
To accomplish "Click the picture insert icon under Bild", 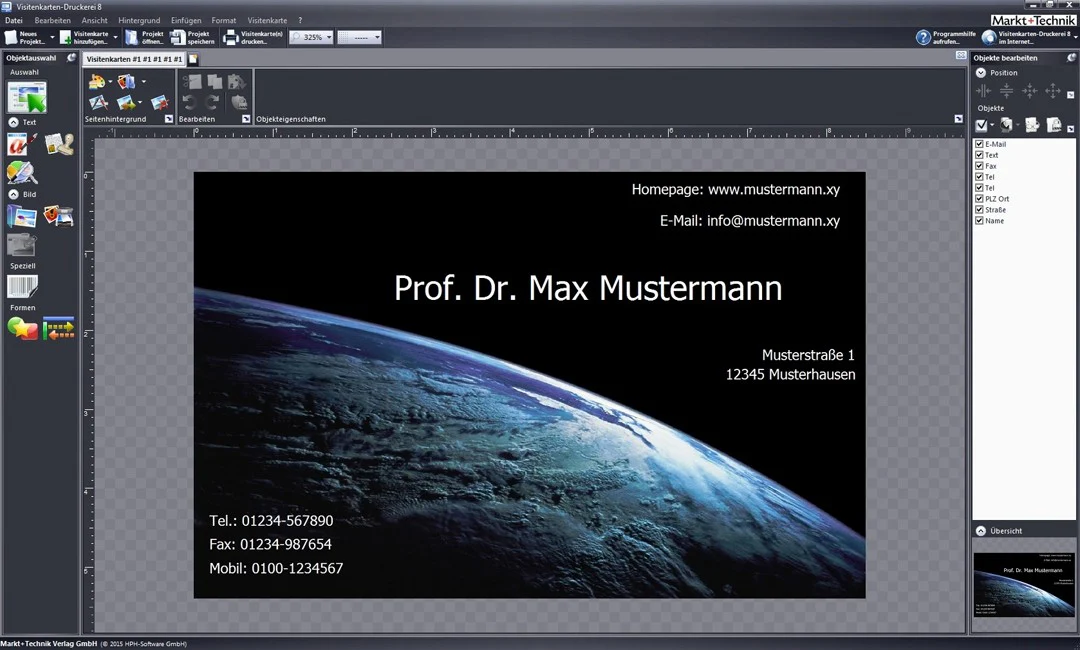I will point(22,216).
